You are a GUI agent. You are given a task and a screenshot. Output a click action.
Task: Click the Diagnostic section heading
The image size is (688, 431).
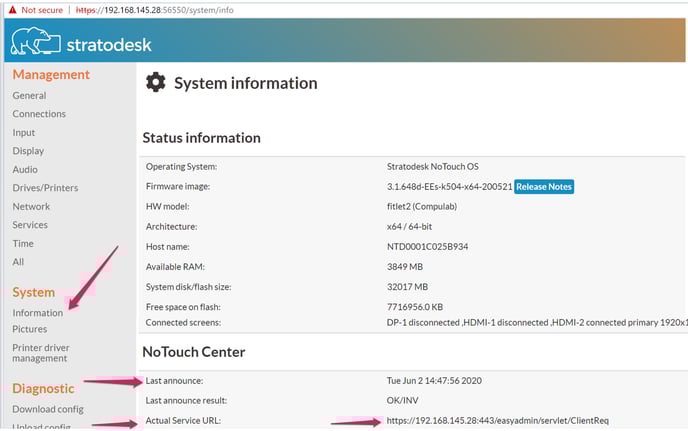43,388
